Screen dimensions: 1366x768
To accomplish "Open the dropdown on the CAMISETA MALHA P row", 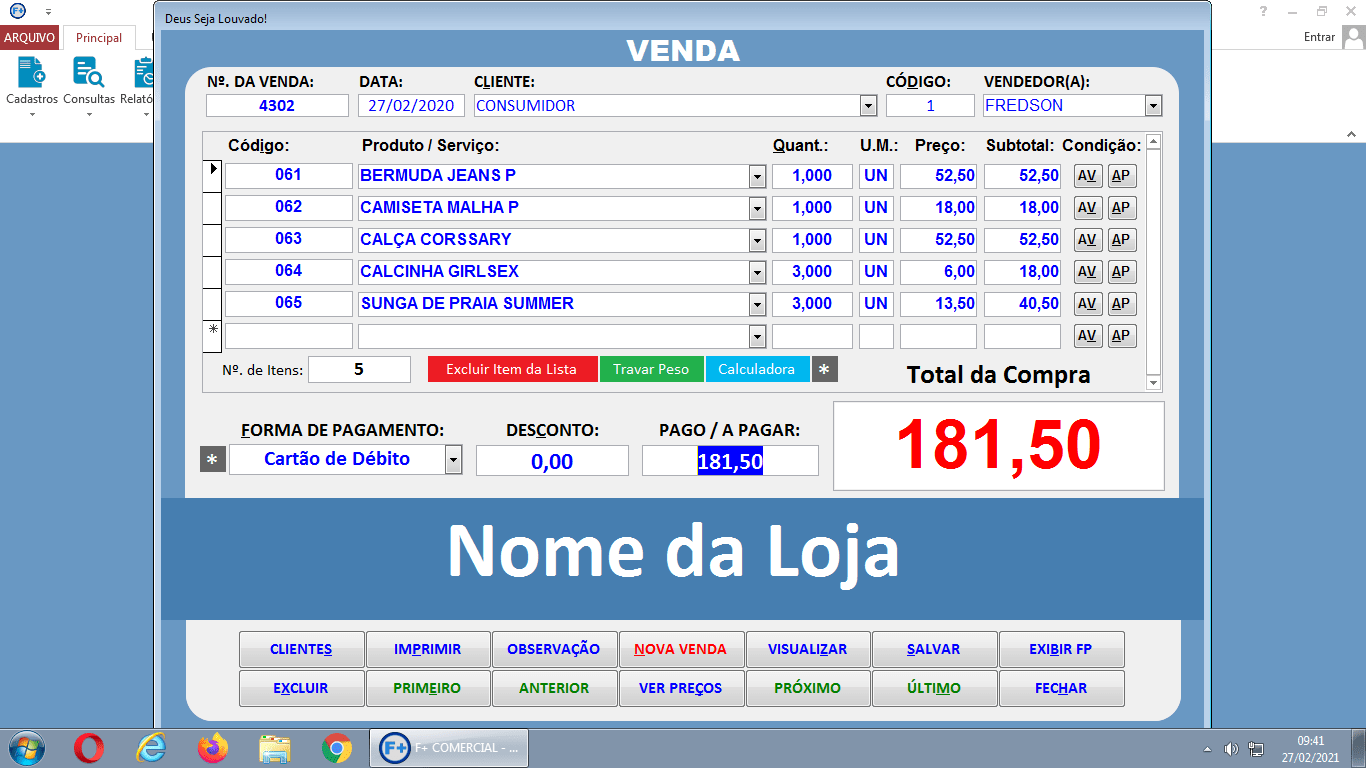I will tap(760, 207).
